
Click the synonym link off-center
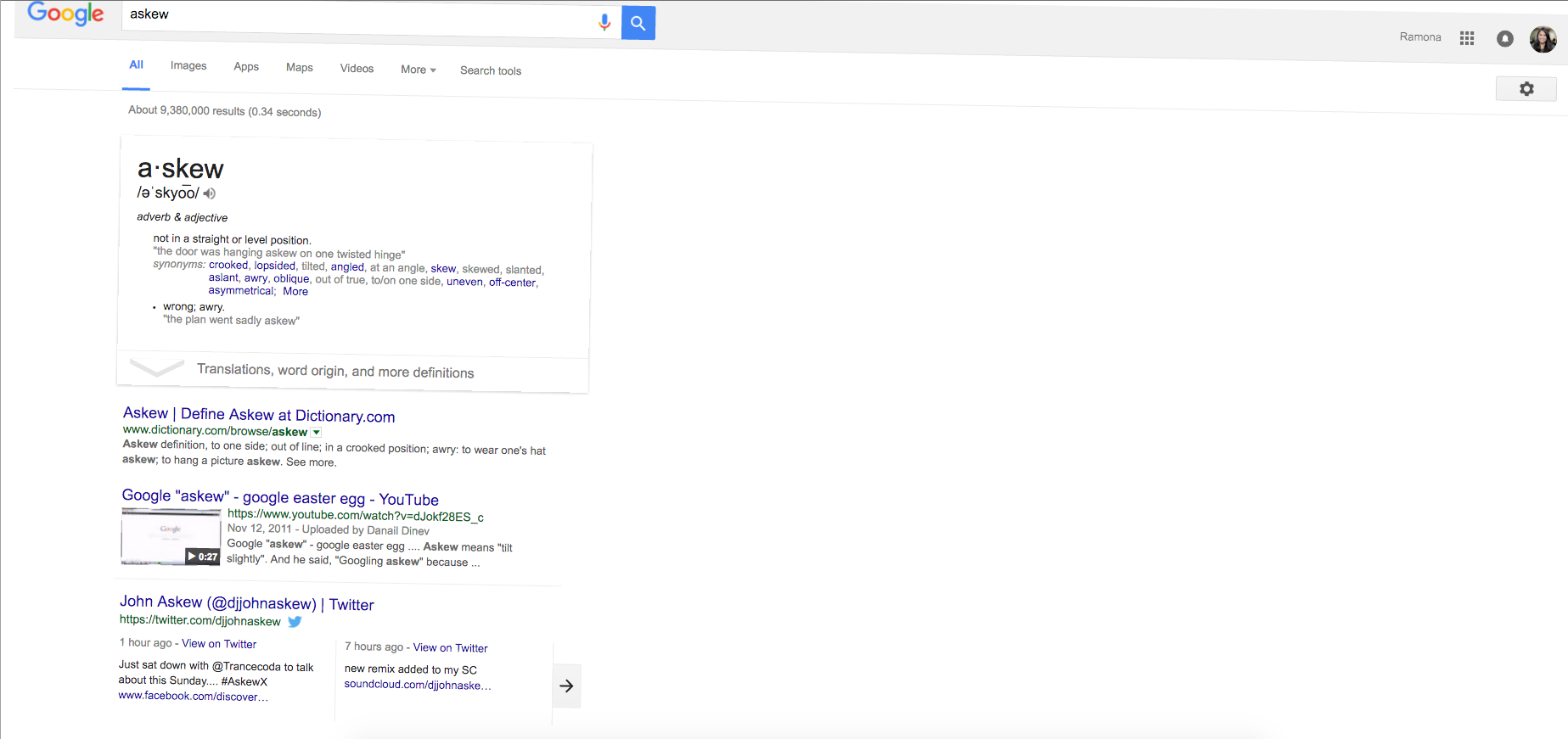pyautogui.click(x=512, y=283)
